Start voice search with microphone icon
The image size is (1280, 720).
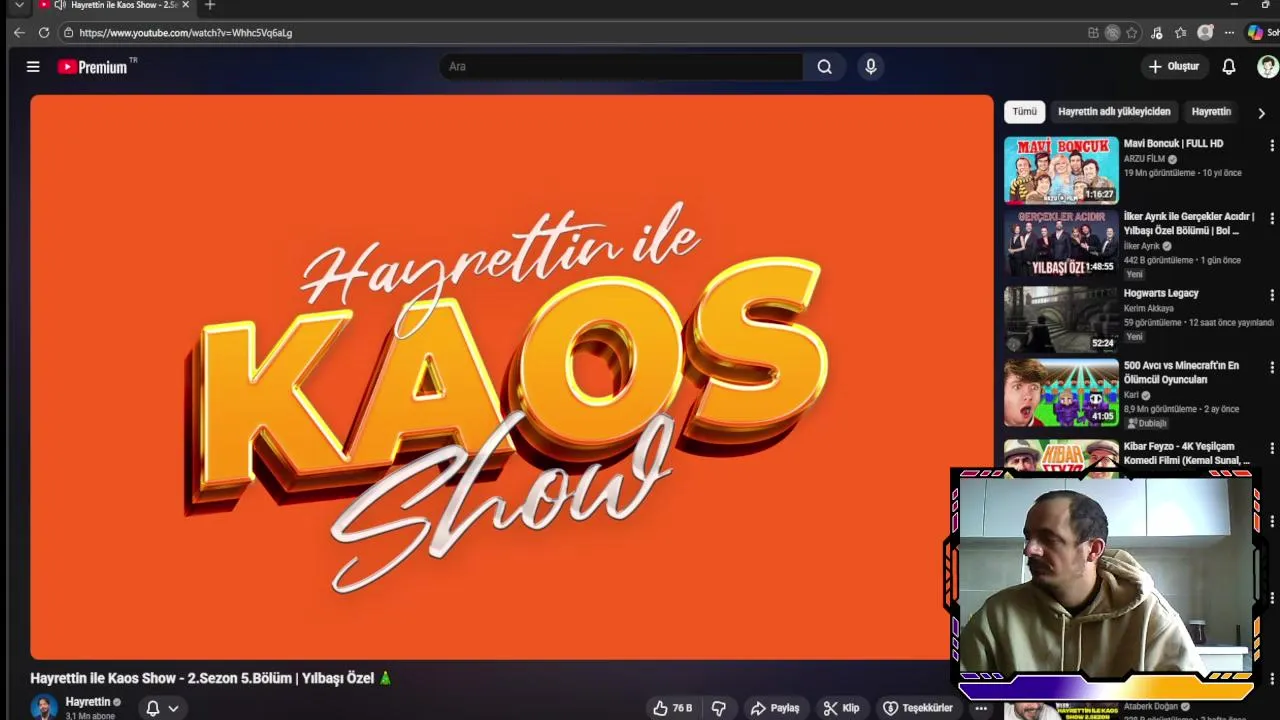(871, 67)
